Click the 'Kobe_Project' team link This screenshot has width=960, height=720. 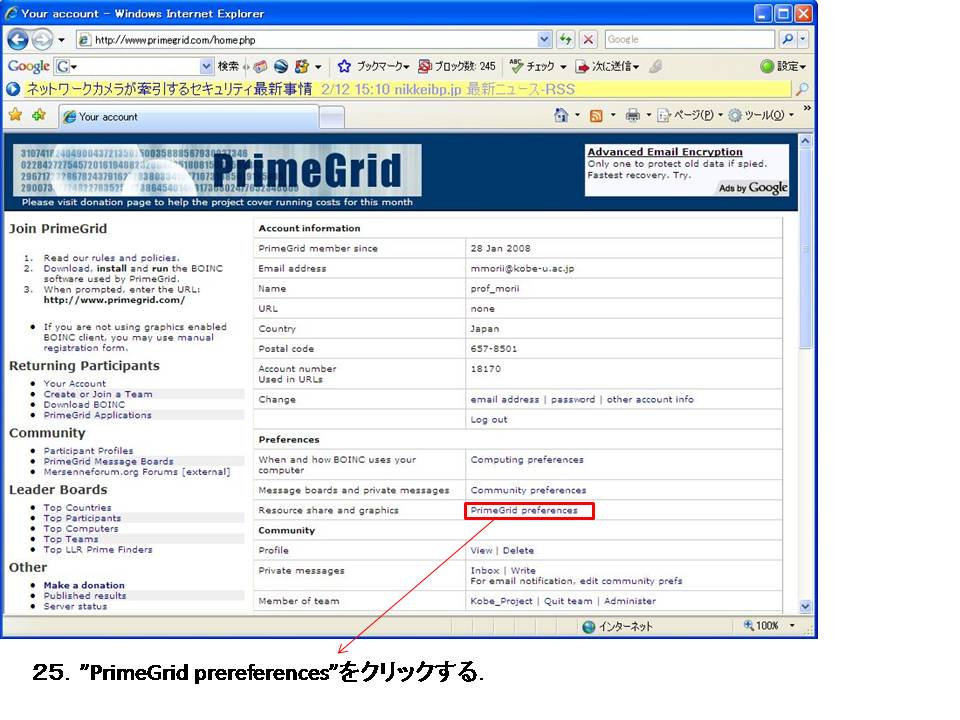501,601
